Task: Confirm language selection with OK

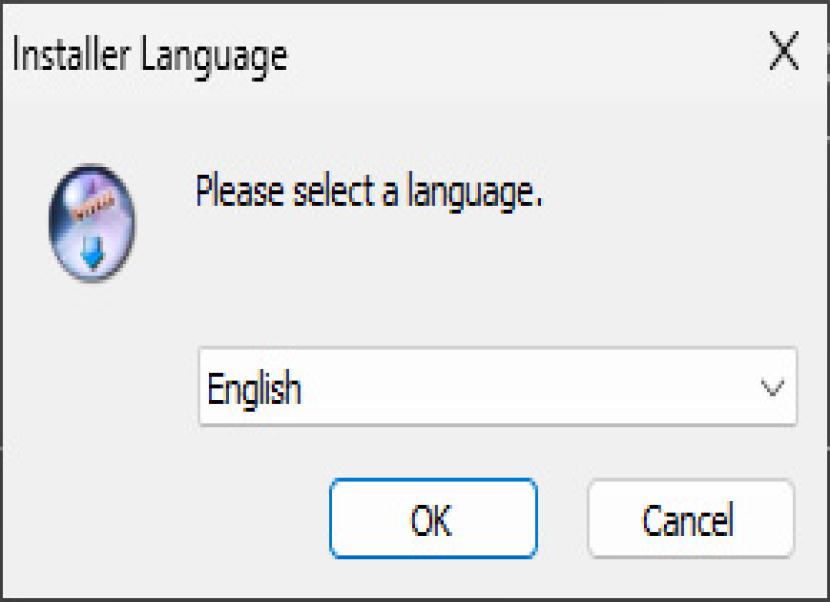Action: click(432, 519)
